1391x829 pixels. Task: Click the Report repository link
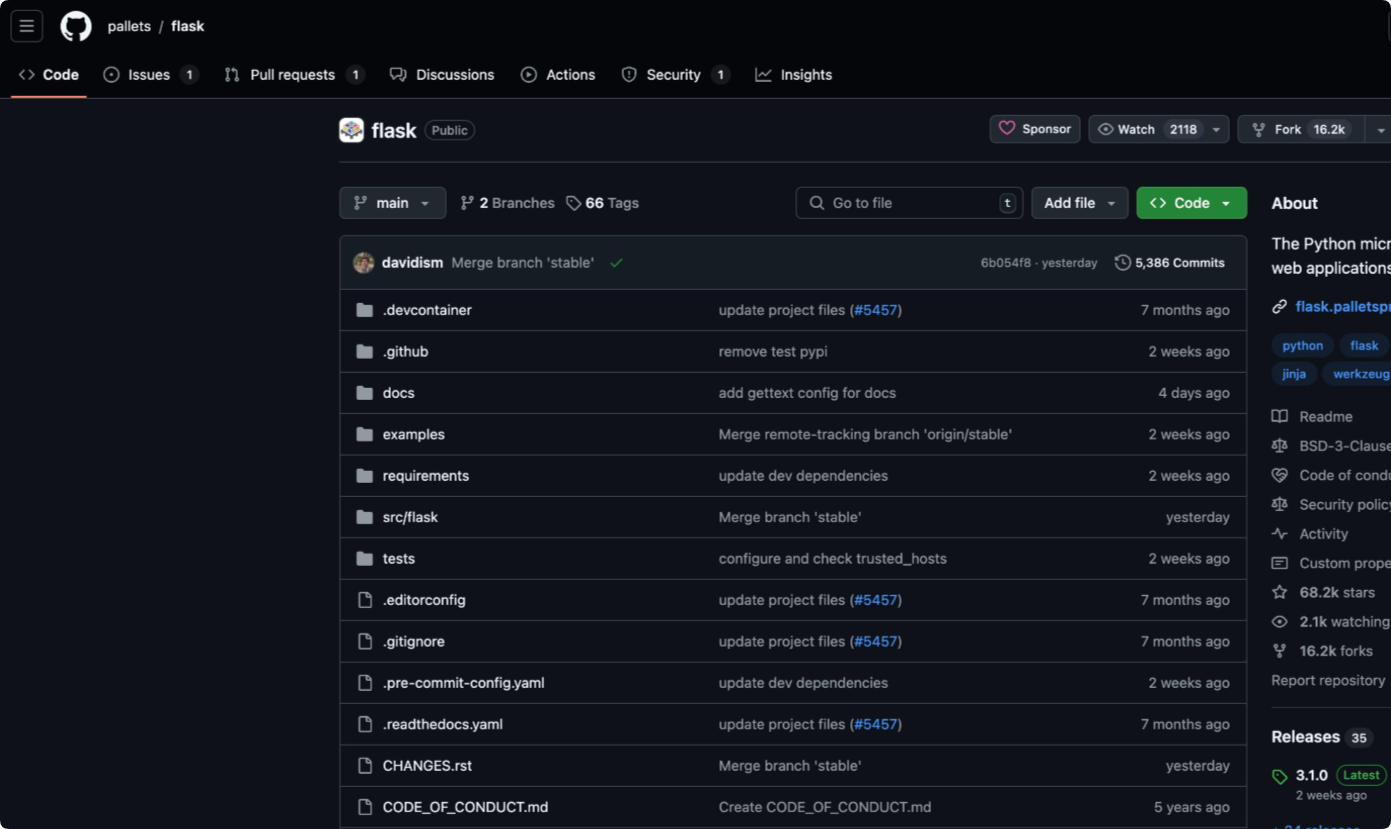1328,680
